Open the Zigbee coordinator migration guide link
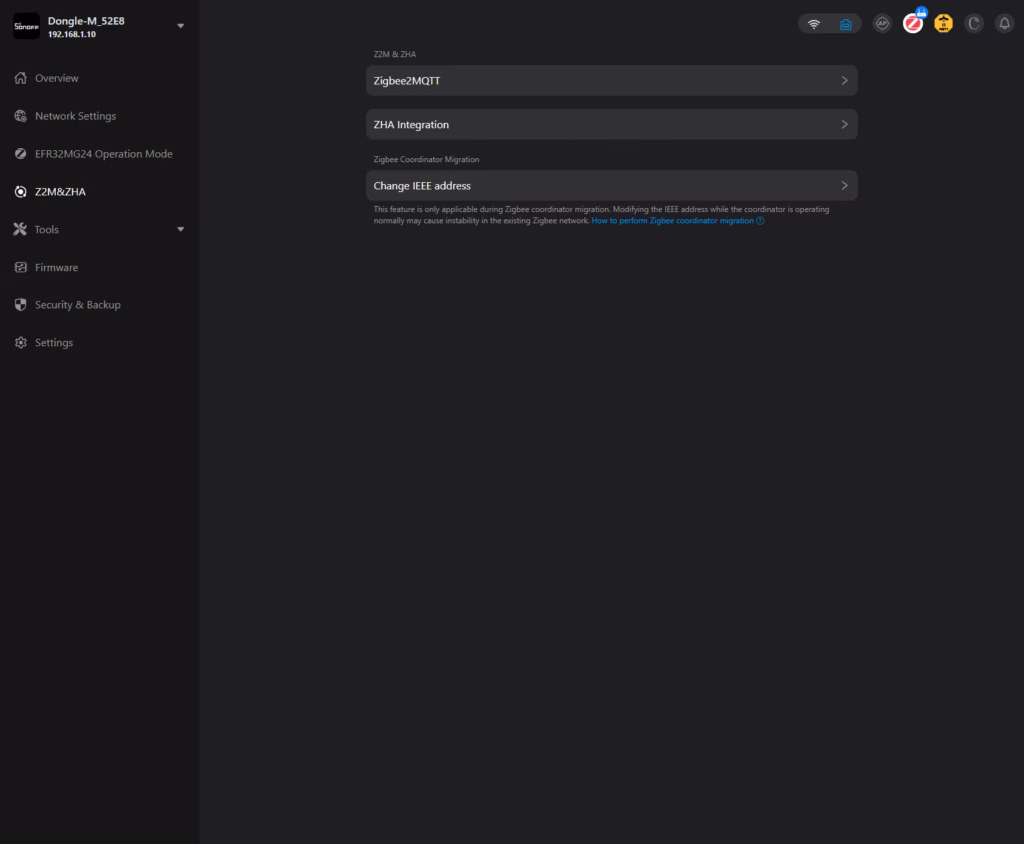This screenshot has width=1024, height=844. [x=673, y=221]
